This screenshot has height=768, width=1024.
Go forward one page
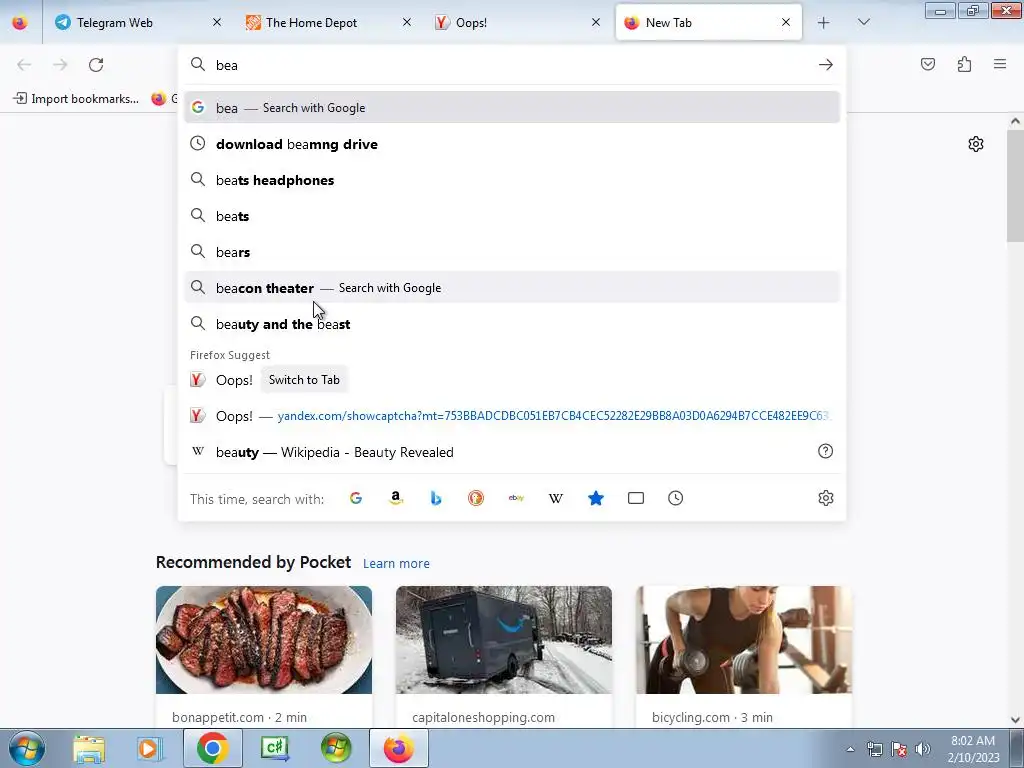click(60, 65)
